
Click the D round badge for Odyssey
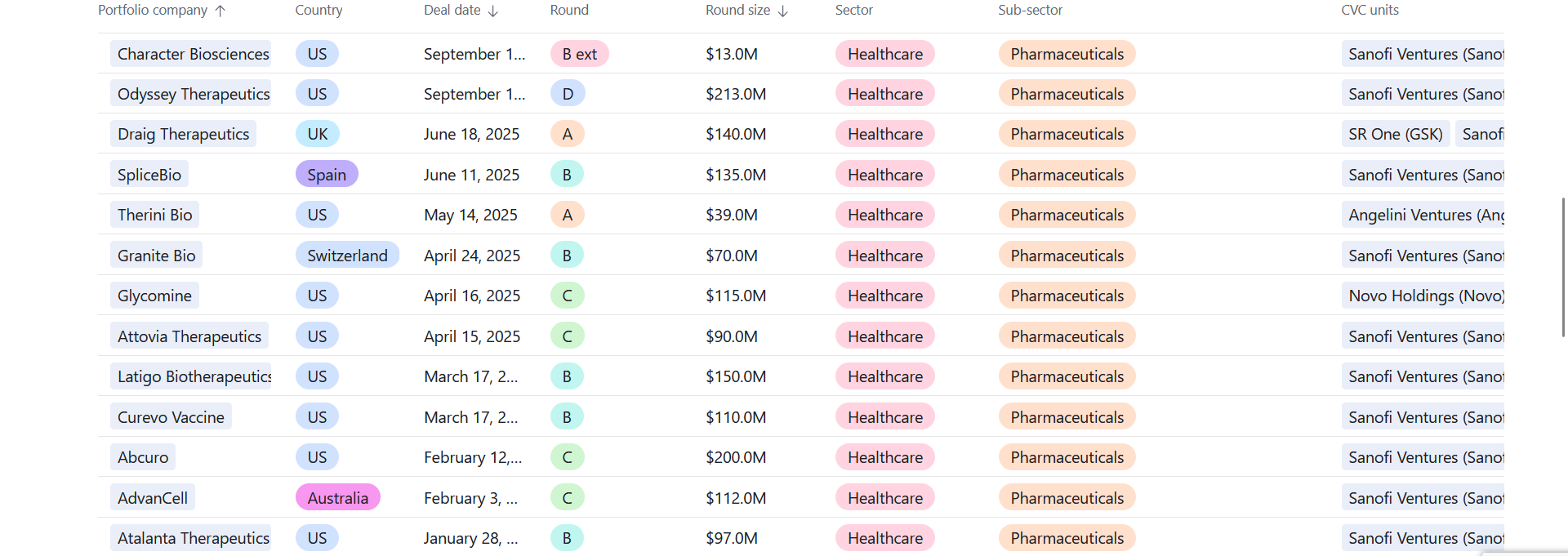click(568, 94)
